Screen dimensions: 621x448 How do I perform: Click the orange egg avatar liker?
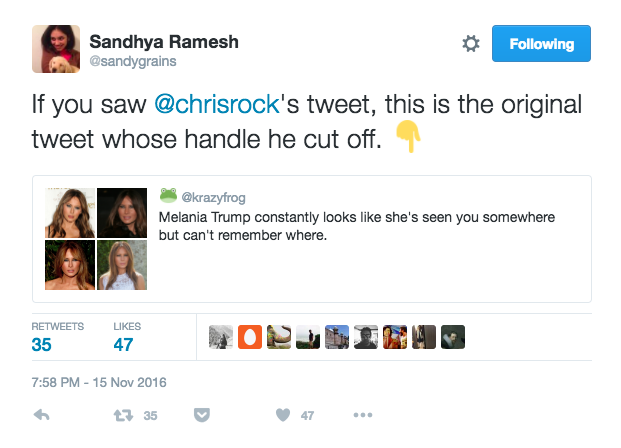(x=250, y=337)
